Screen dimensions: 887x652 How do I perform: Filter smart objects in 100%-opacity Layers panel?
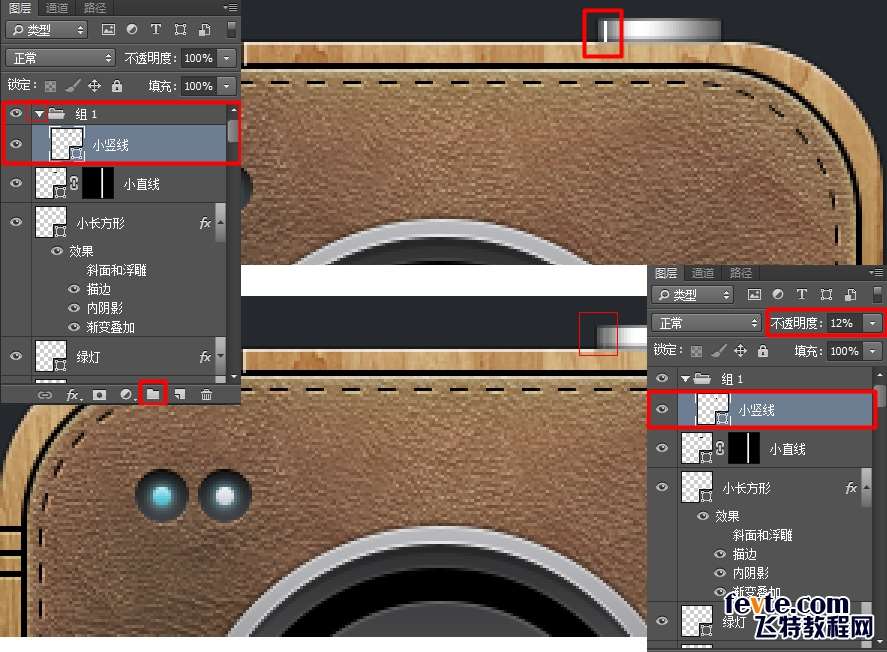click(x=205, y=29)
